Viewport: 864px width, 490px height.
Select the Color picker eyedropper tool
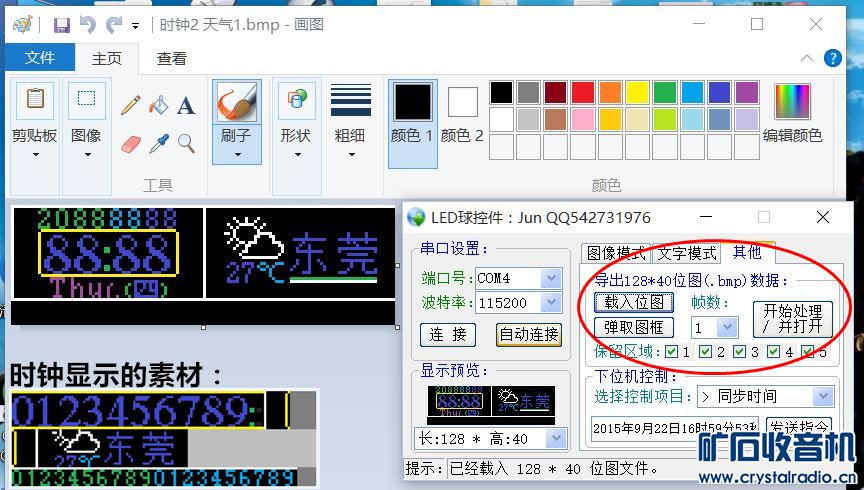pyautogui.click(x=159, y=143)
